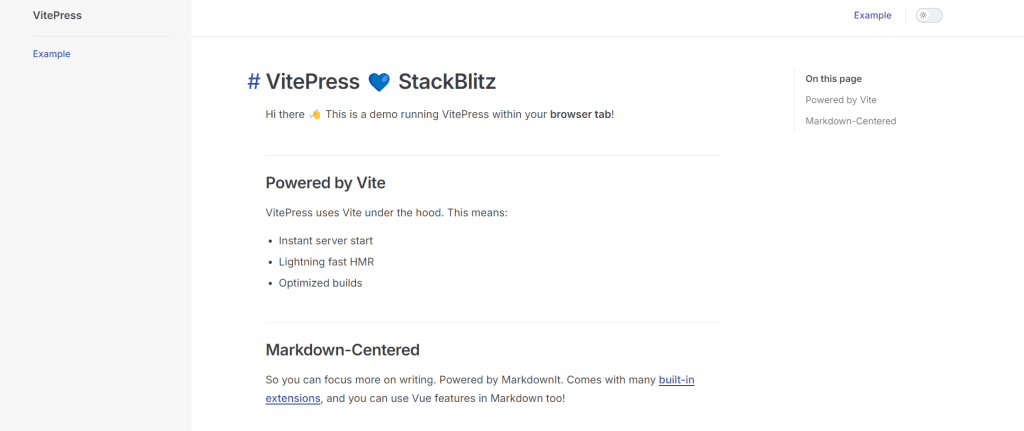The image size is (1024, 431).
Task: Click the bold browser tab text
Action: coord(580,114)
